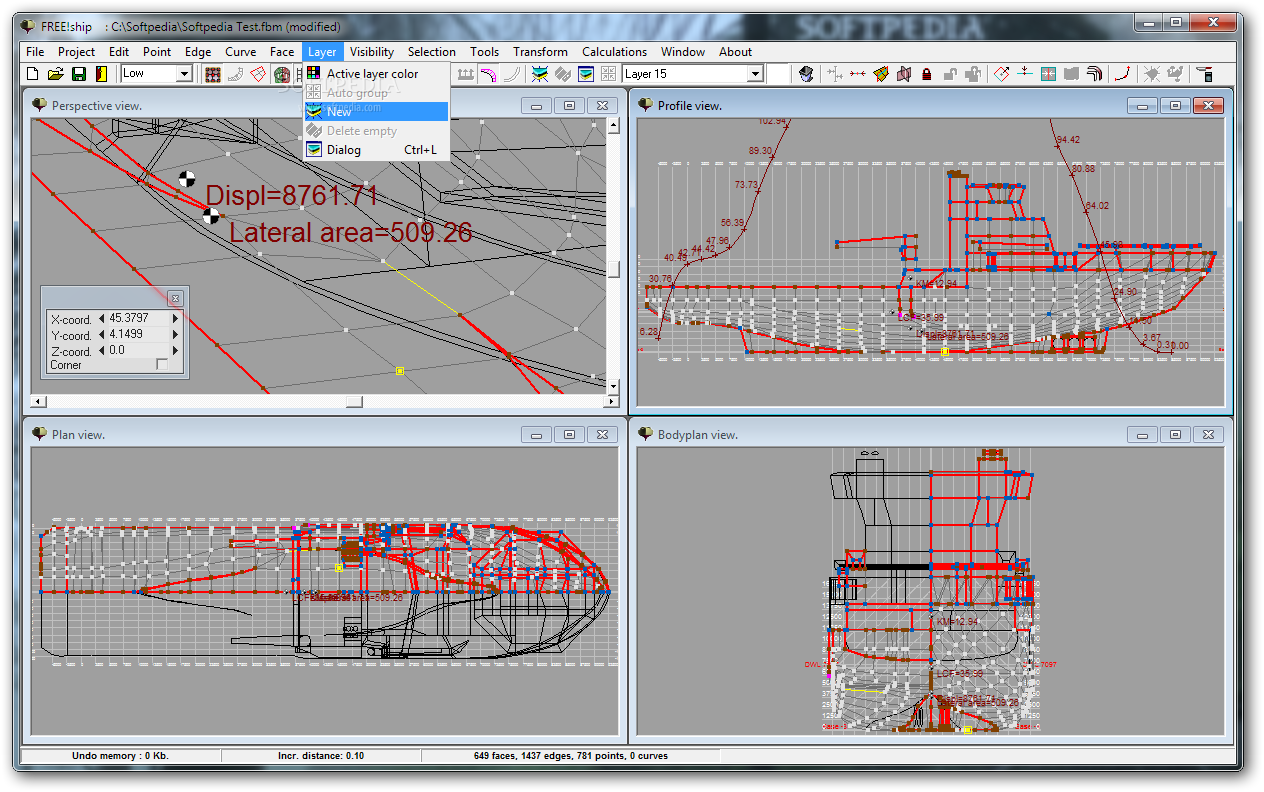Click Perspective view scroll-down arrow

[x=614, y=386]
